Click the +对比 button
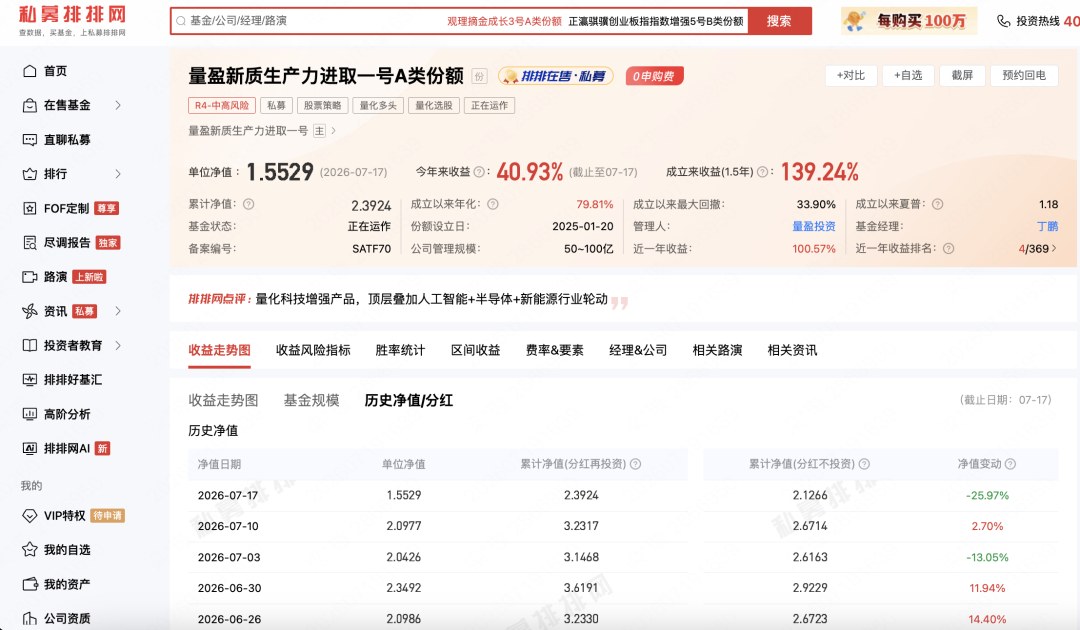Screen dimensions: 1080x630 click(x=851, y=76)
